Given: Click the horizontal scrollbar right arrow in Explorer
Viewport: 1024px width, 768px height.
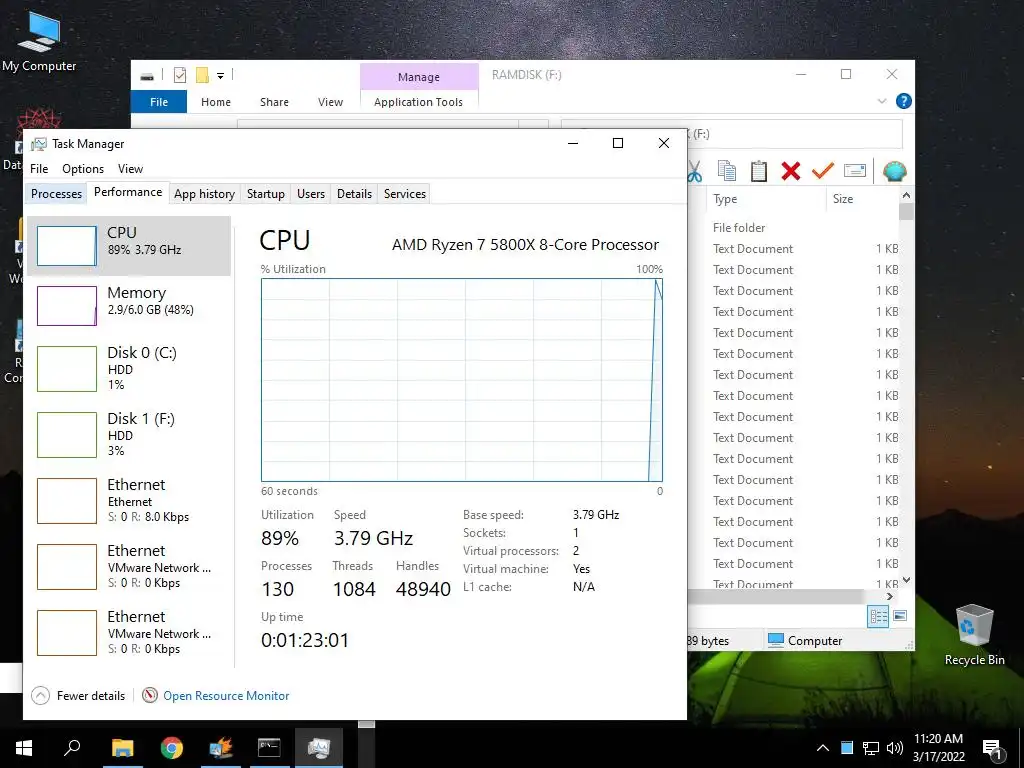Looking at the screenshot, I should click(889, 596).
